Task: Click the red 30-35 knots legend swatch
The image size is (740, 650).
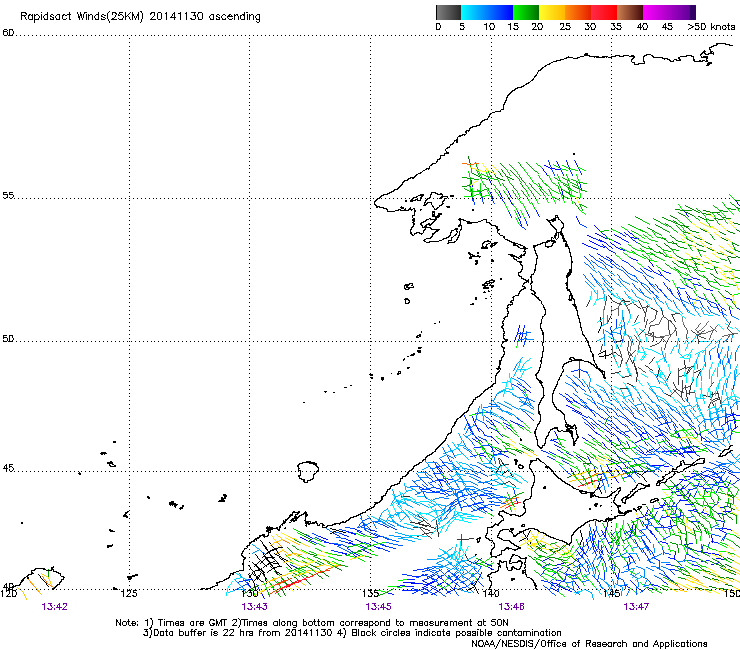Action: click(x=604, y=12)
